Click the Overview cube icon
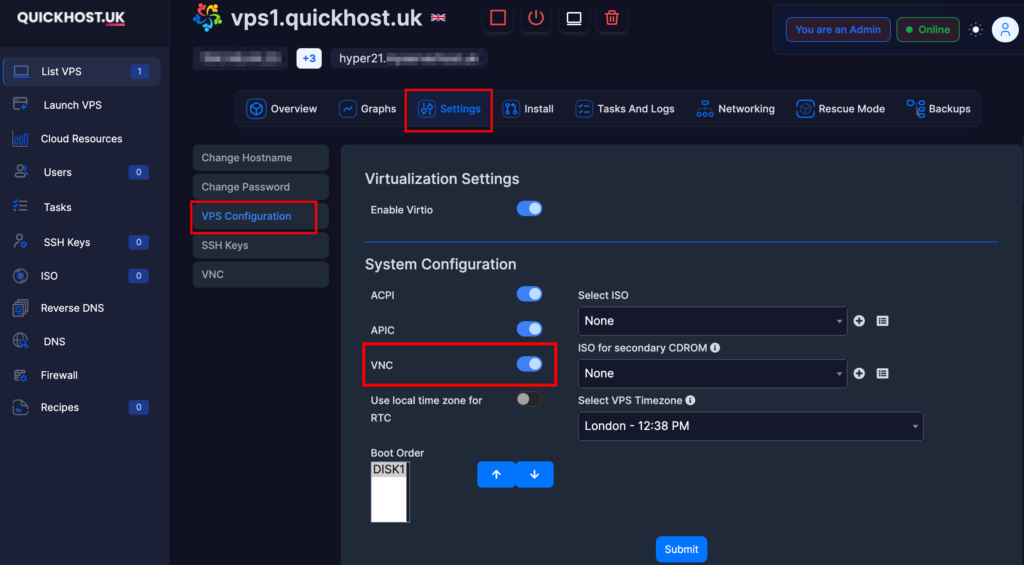Viewport: 1024px width, 565px height. [x=256, y=108]
